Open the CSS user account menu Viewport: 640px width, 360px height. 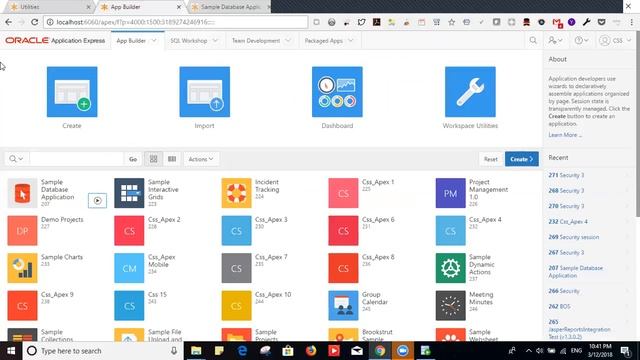[615, 40]
